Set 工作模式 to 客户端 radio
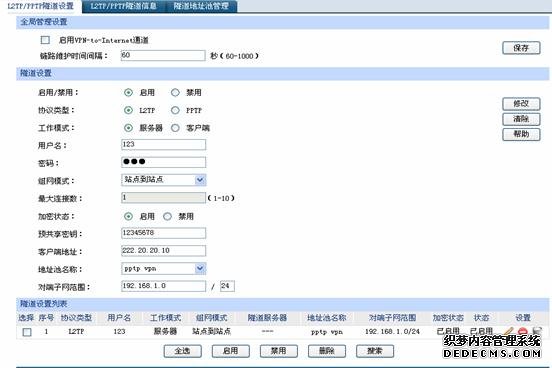The width and height of the screenshot is (552, 368). (175, 128)
